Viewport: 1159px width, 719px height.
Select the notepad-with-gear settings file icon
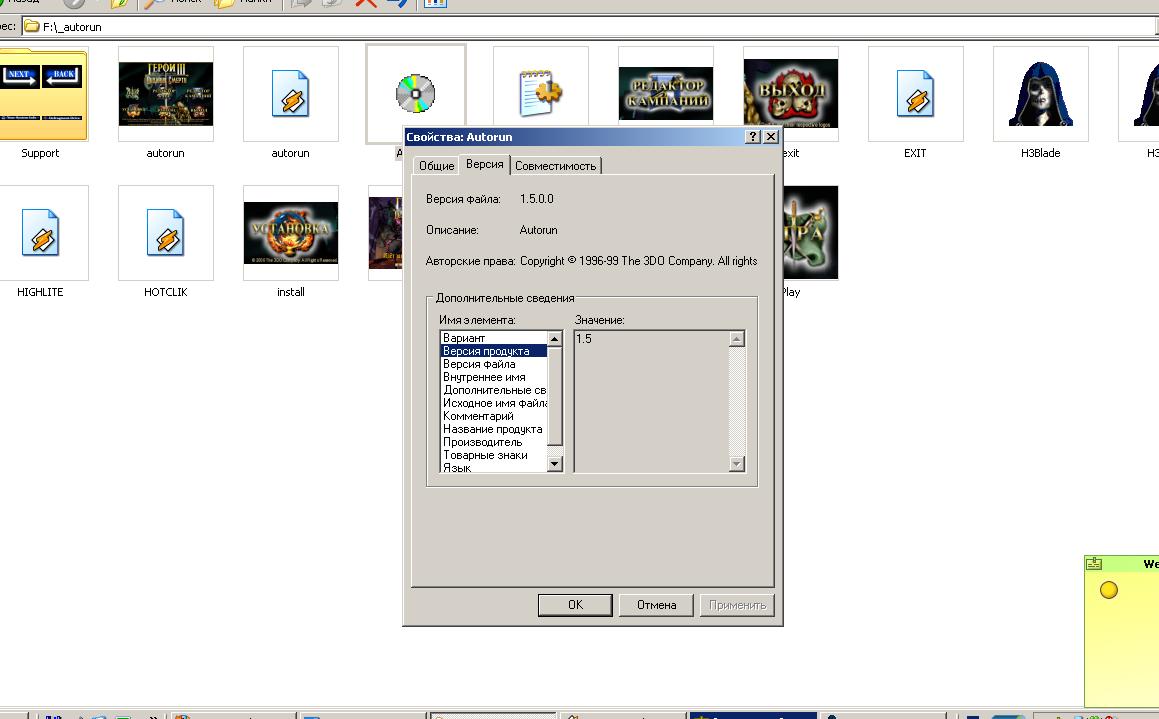540,93
